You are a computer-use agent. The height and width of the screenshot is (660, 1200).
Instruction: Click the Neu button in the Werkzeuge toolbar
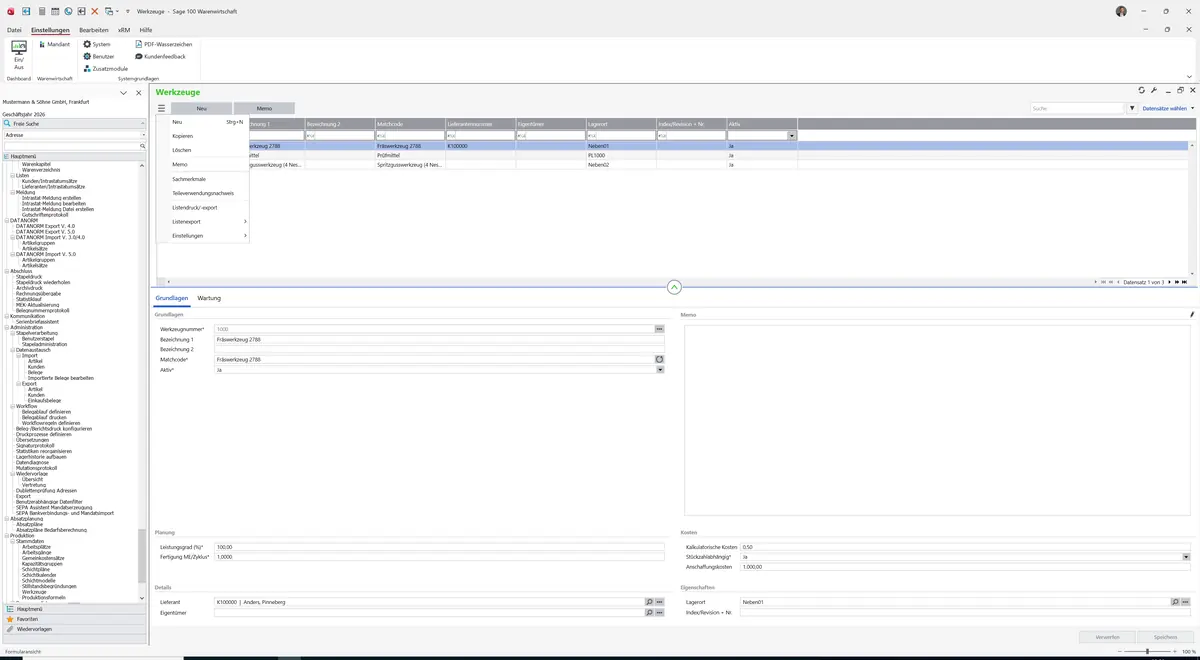click(201, 108)
